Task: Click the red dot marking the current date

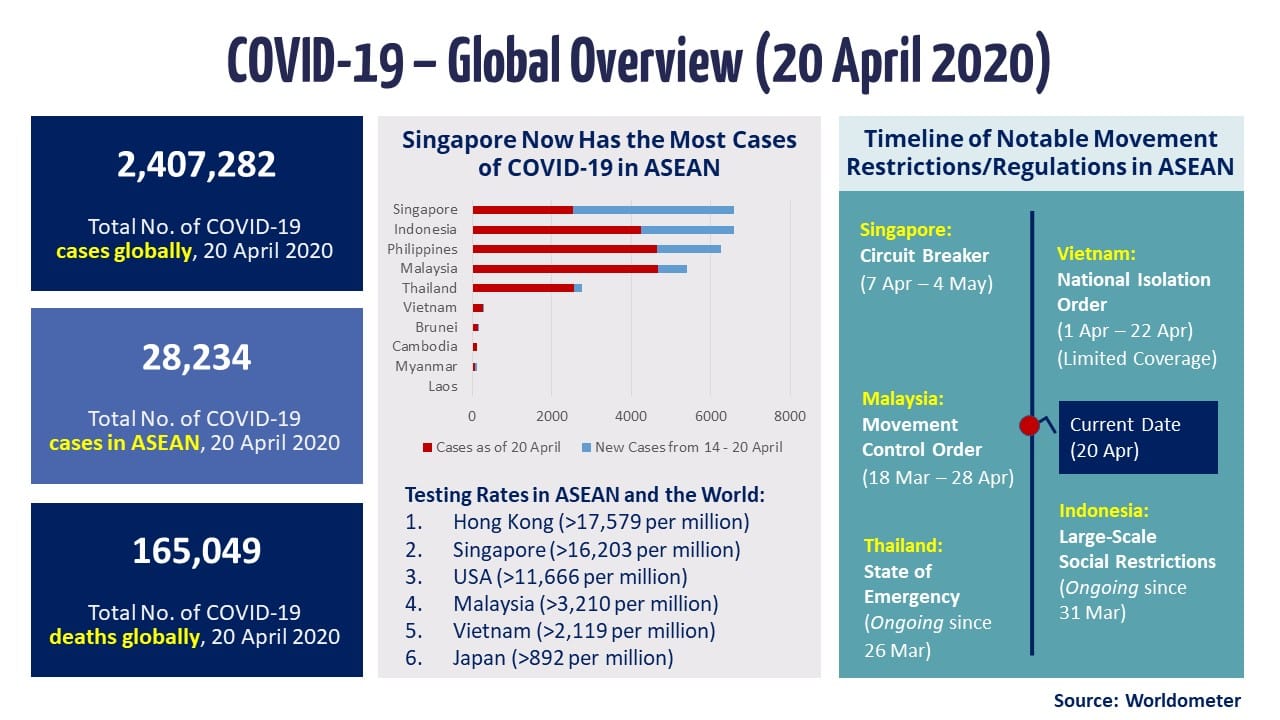Action: tap(1030, 424)
